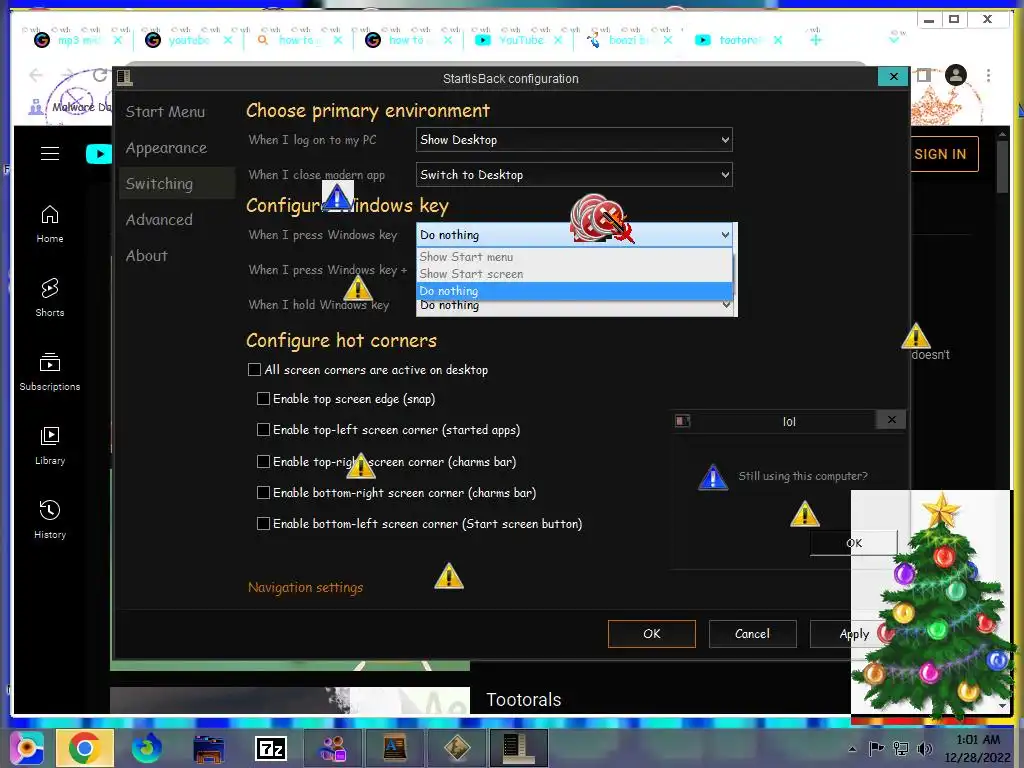Close the 'lol' message dialog
This screenshot has height=768, width=1024.
coord(891,420)
